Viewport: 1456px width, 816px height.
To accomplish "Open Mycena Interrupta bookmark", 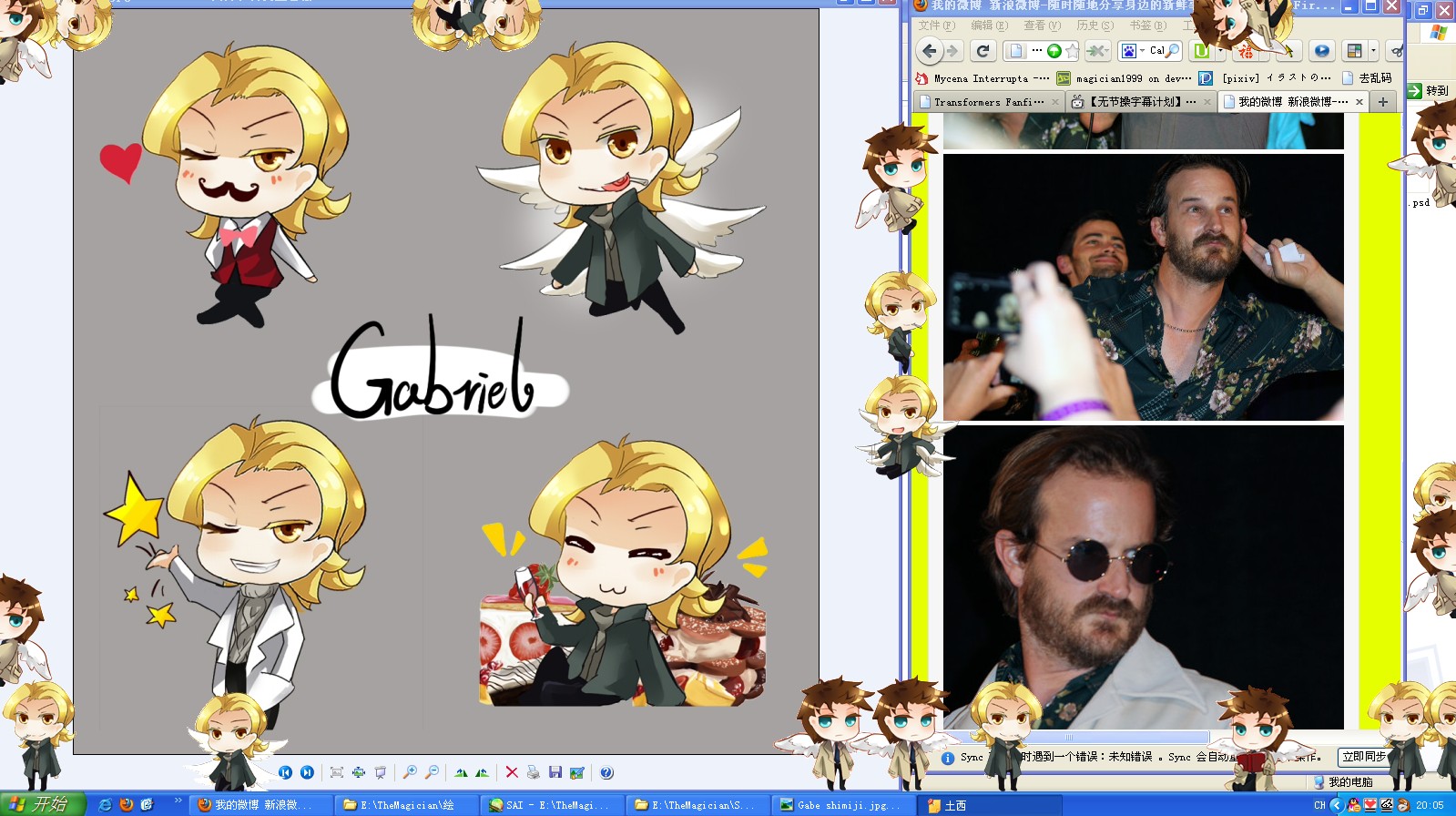I will [x=983, y=78].
